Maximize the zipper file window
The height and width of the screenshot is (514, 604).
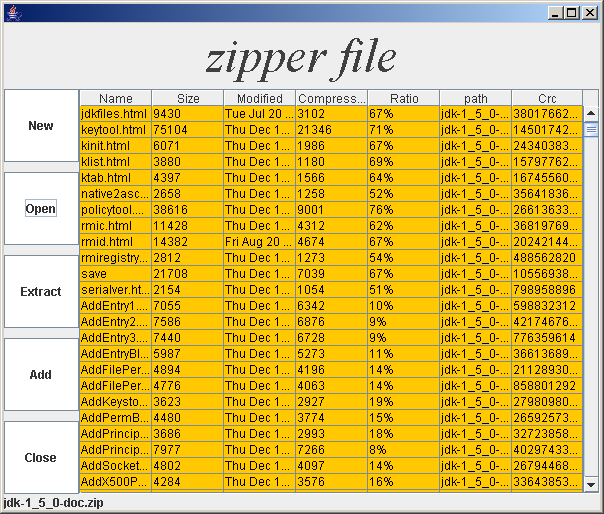click(571, 12)
